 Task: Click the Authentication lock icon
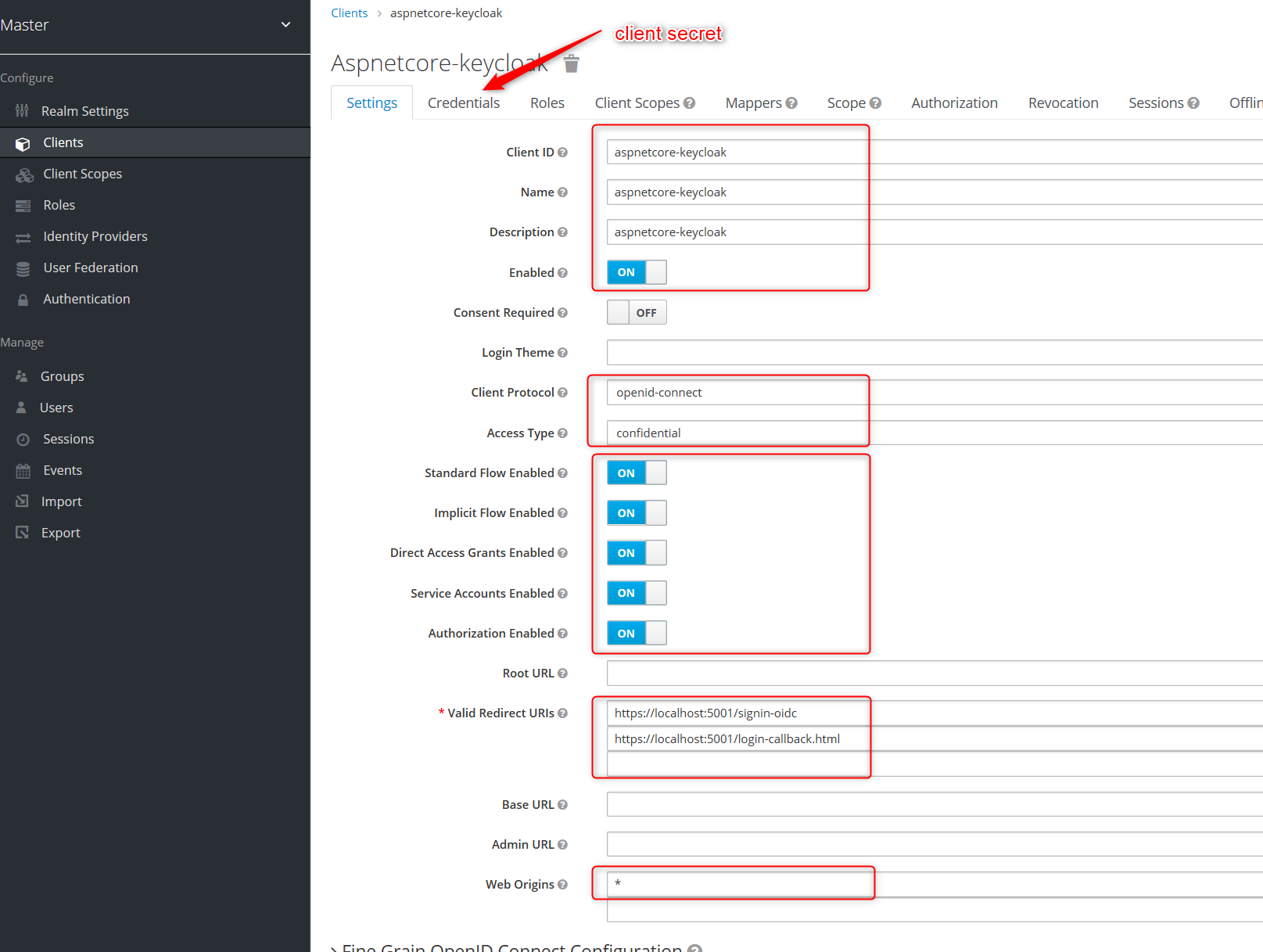(x=23, y=300)
